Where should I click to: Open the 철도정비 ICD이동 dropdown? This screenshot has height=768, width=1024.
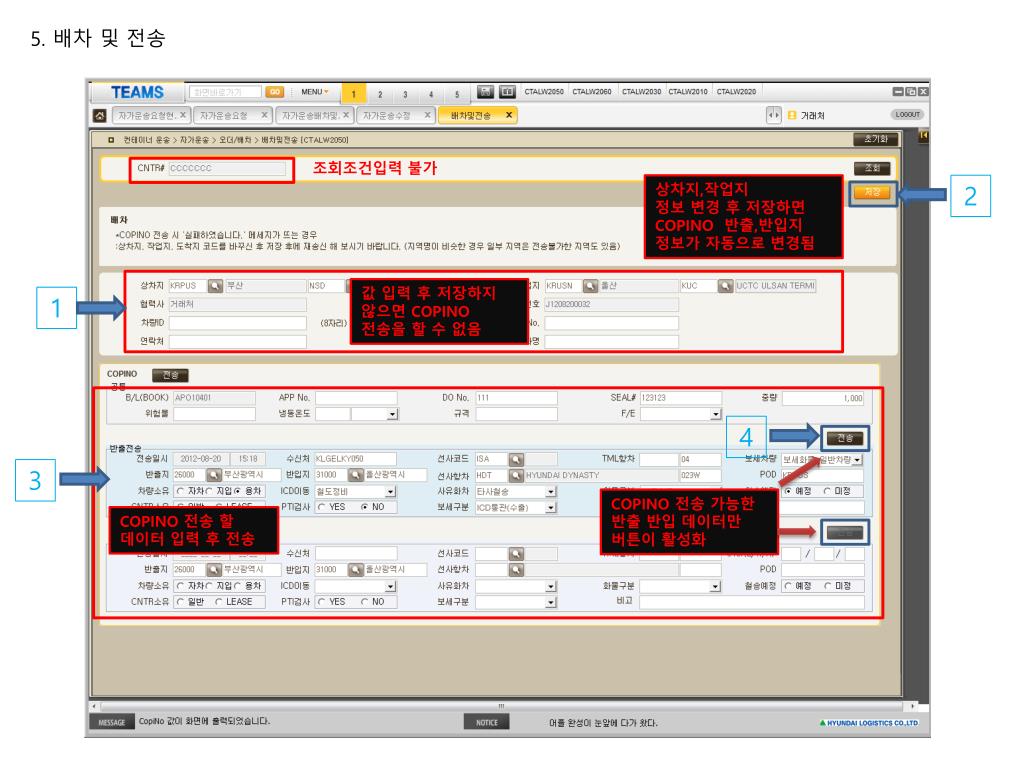(x=391, y=492)
